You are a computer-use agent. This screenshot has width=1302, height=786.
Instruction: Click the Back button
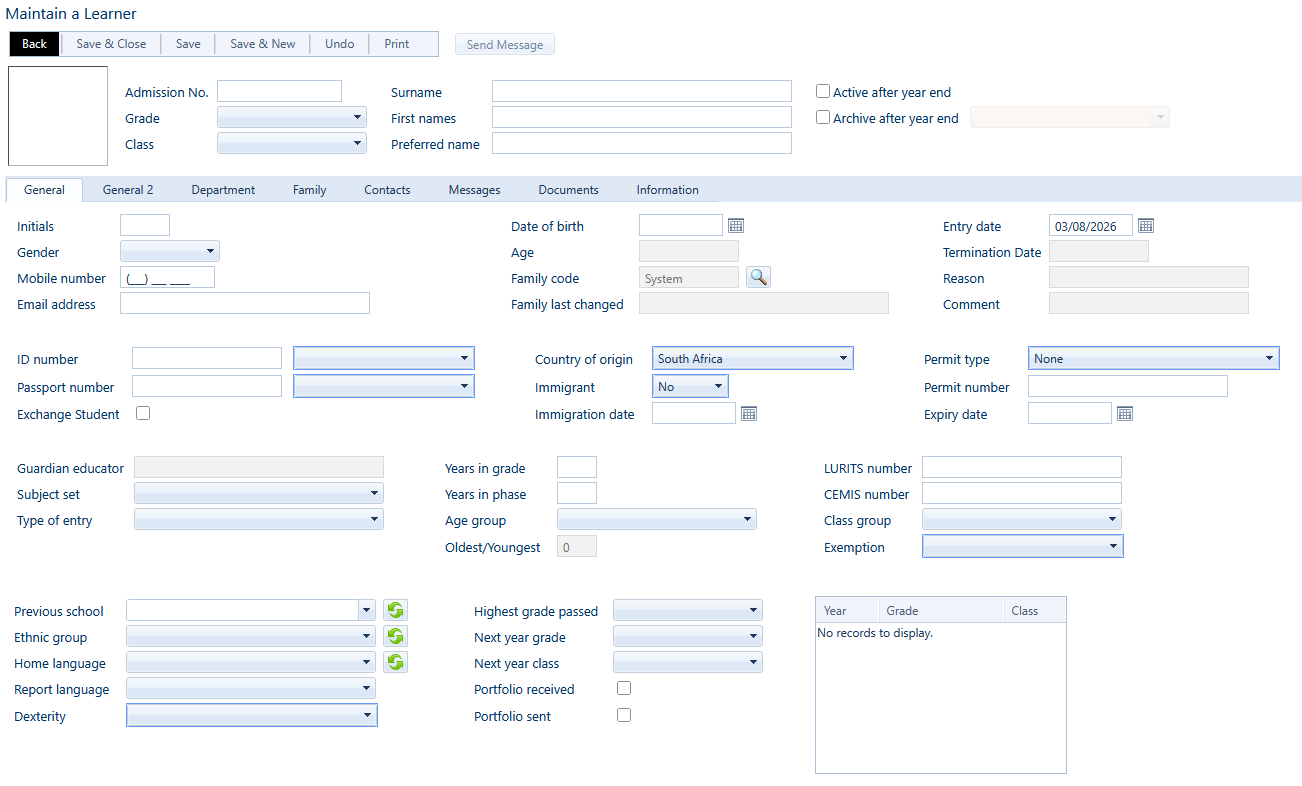pyautogui.click(x=35, y=44)
